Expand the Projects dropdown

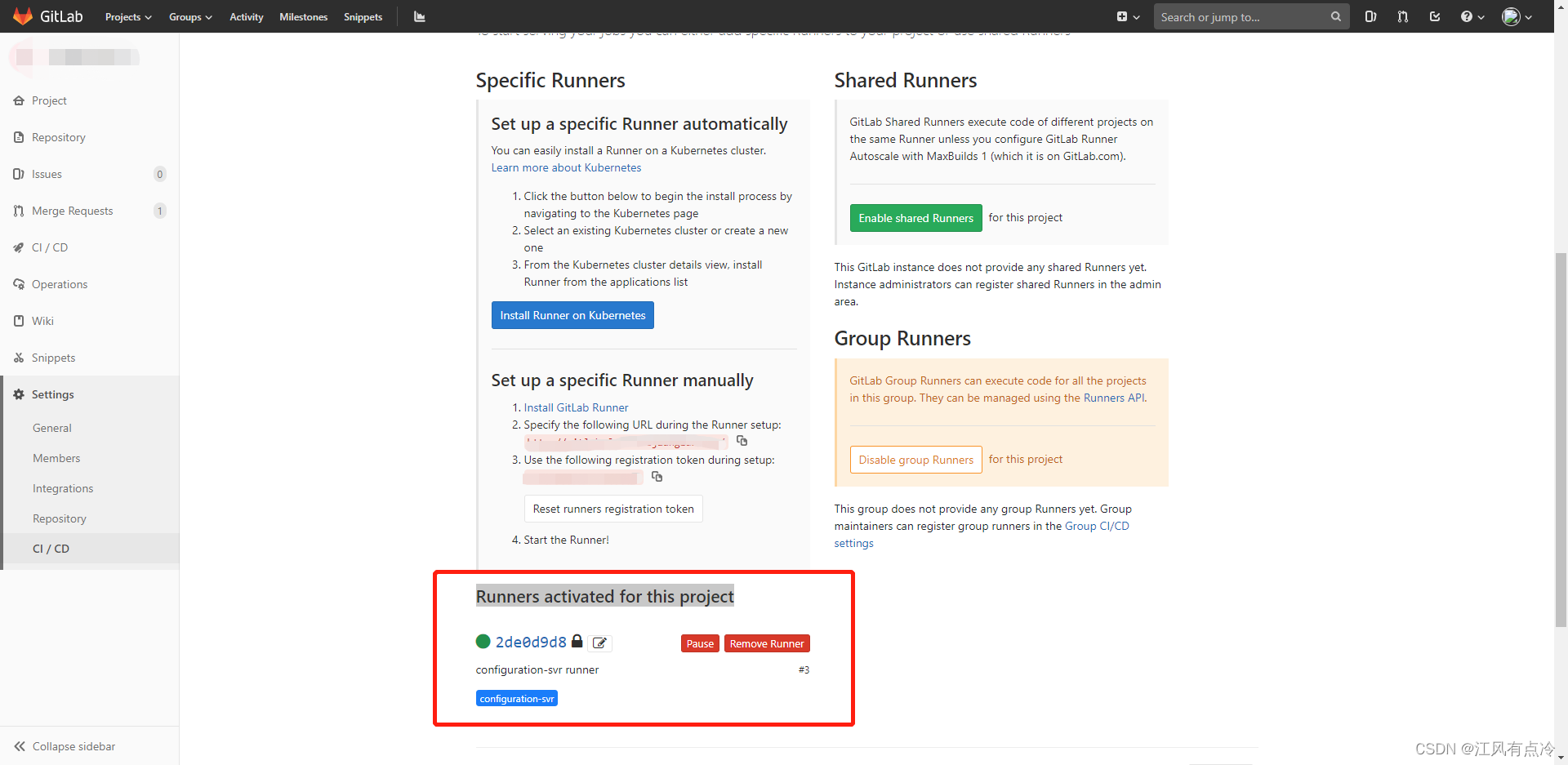click(128, 16)
